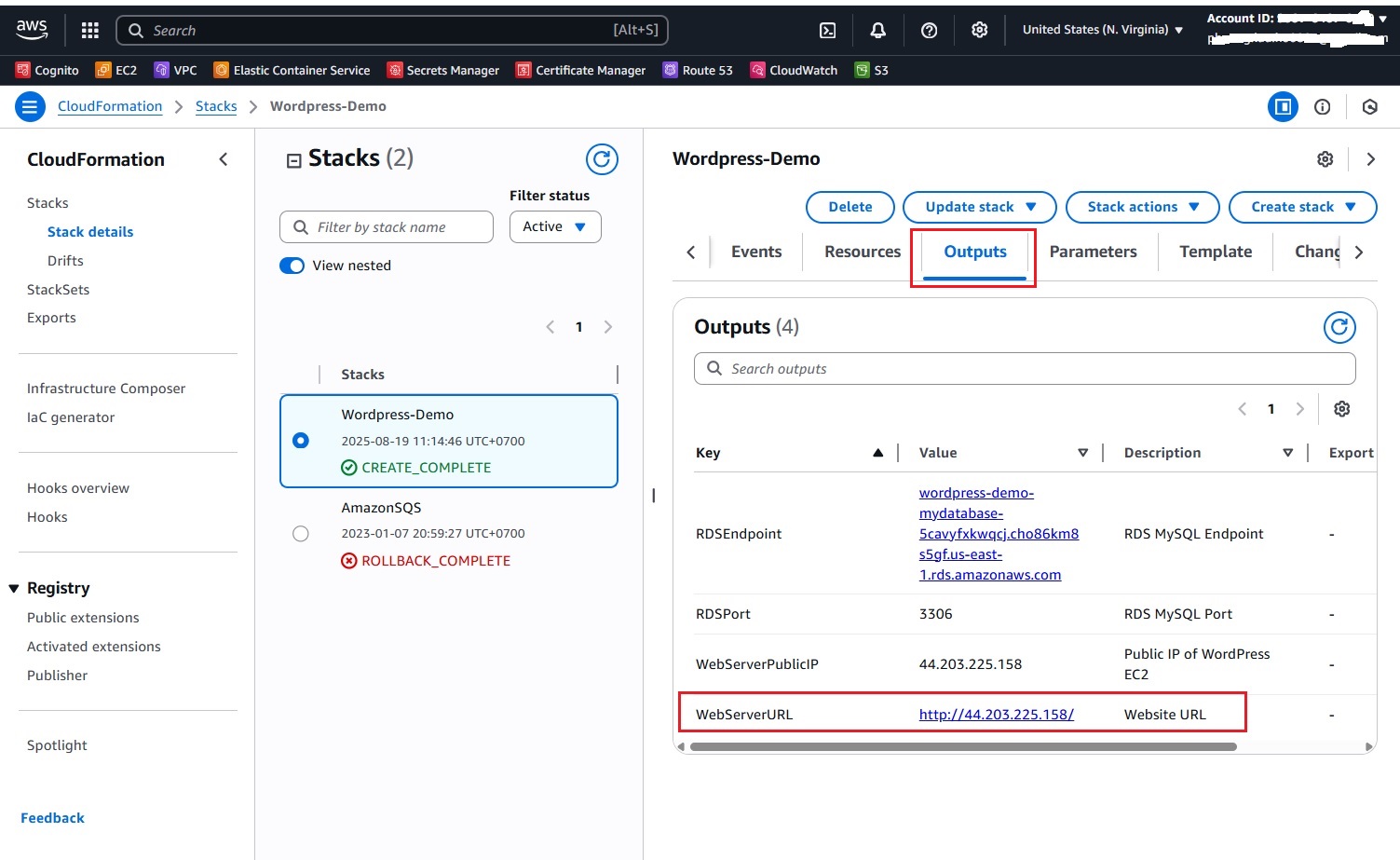Switch to the Template tab
Viewport: 1400px width, 860px height.
[x=1215, y=252]
